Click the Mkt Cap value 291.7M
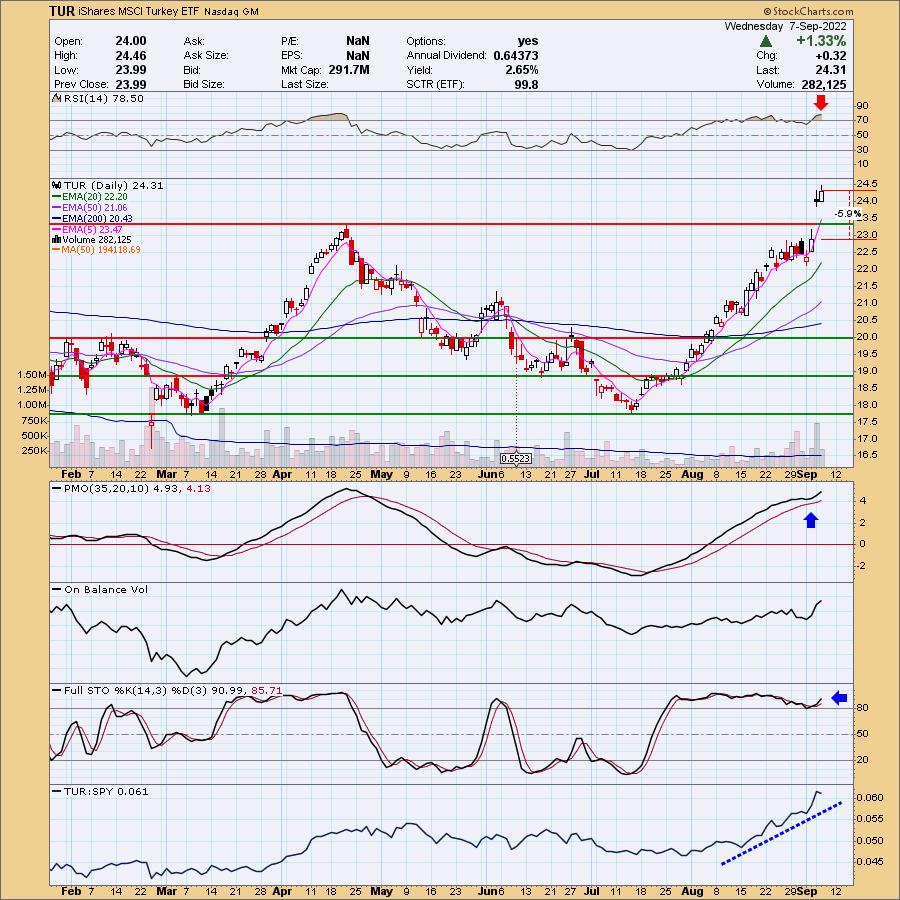Screen dimensions: 900x900 tap(349, 70)
